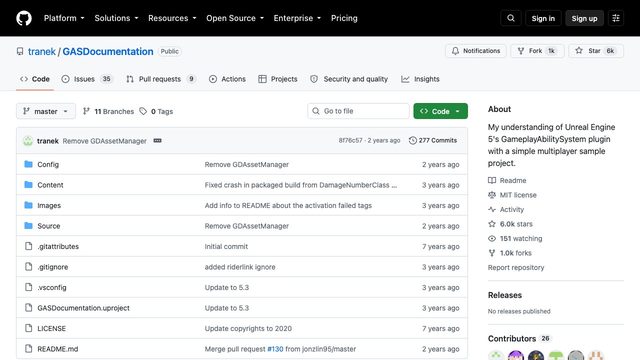Open the Solutions dropdown menu
This screenshot has width=640, height=360.
[x=116, y=18]
